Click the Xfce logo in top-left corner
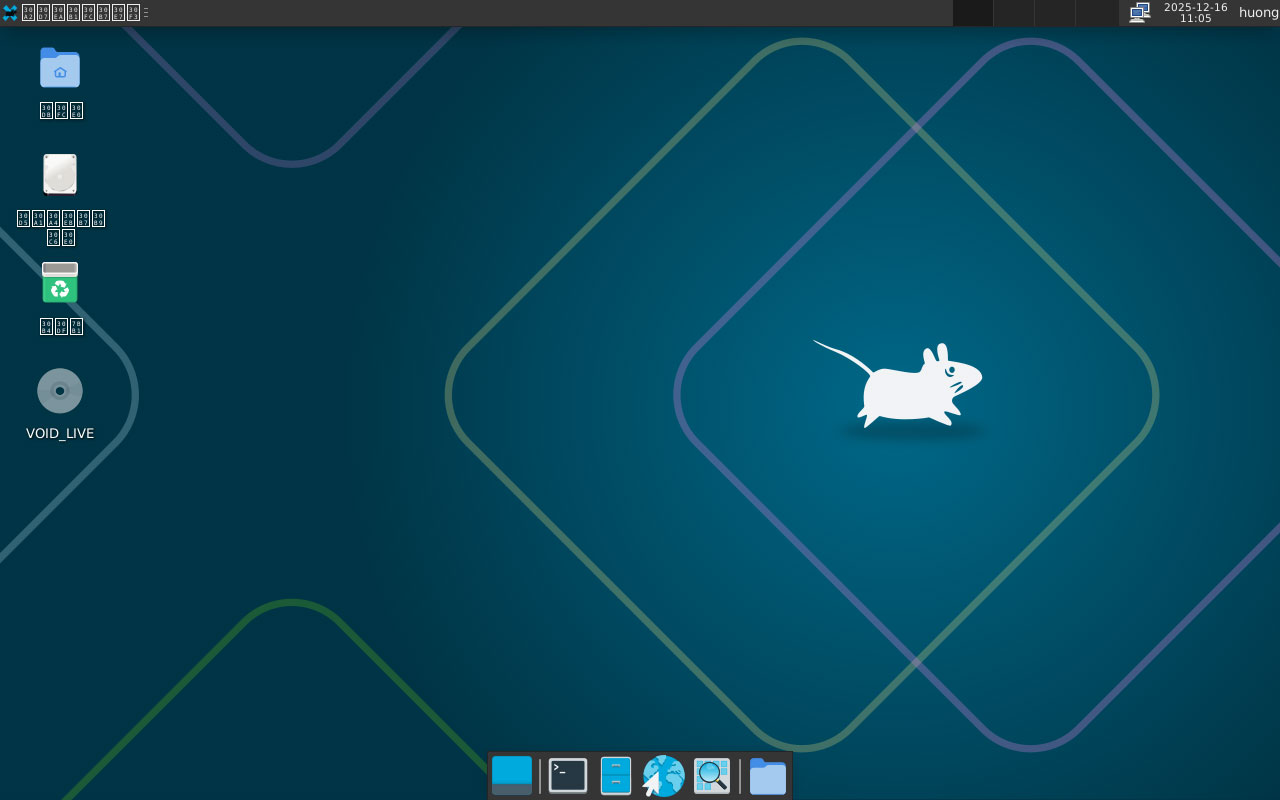The image size is (1280, 800). click(10, 13)
